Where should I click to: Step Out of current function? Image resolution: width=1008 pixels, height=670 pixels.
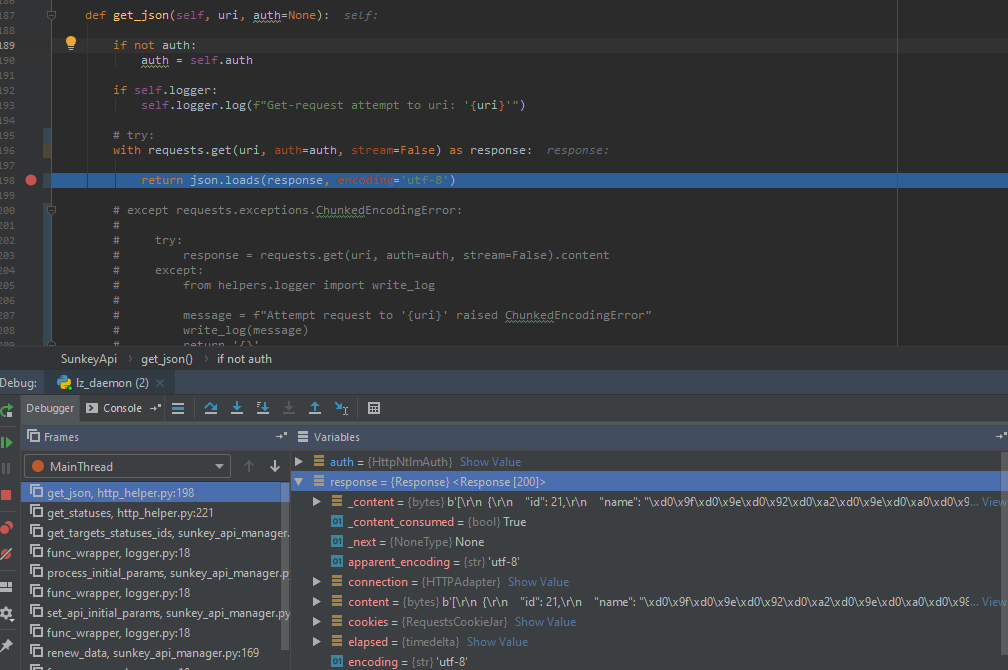315,408
